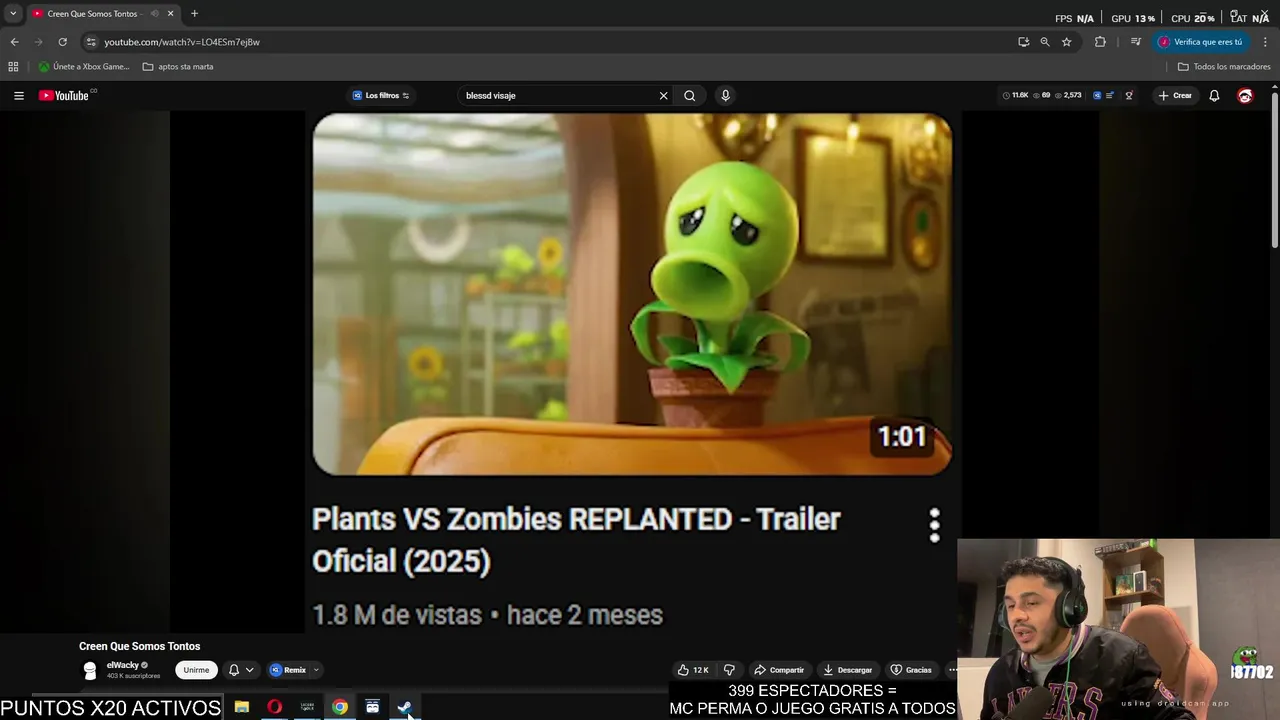The image size is (1280, 720).
Task: Open the YouTube hamburger guide menu
Action: pos(18,96)
